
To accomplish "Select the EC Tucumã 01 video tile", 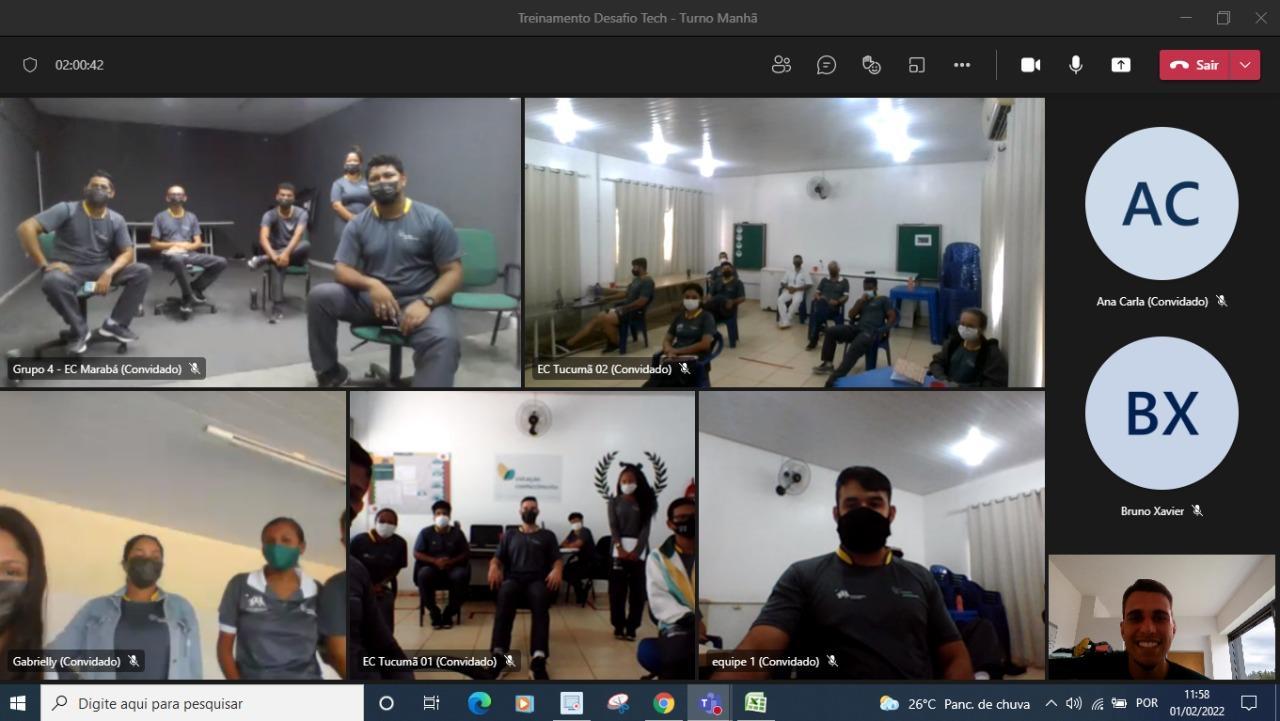I will pos(522,536).
